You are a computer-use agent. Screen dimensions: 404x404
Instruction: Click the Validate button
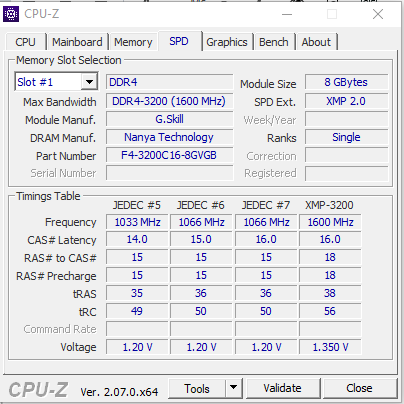(283, 388)
